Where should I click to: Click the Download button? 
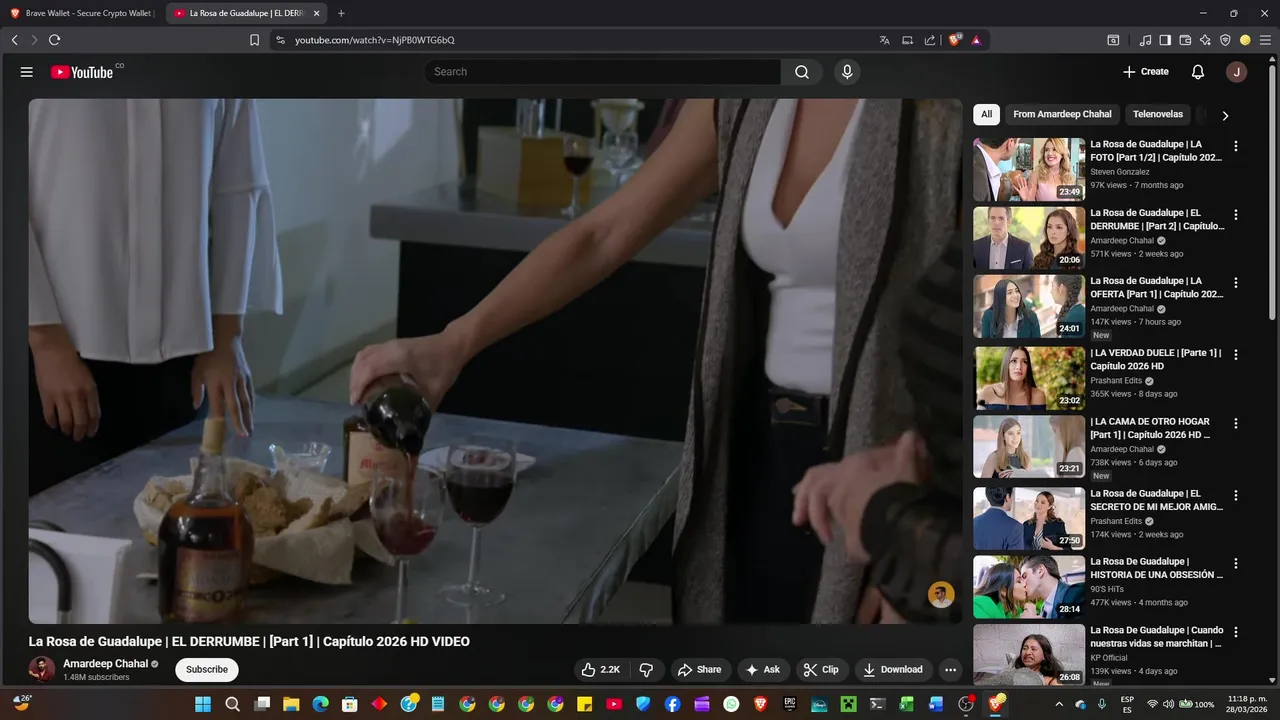[x=893, y=670]
